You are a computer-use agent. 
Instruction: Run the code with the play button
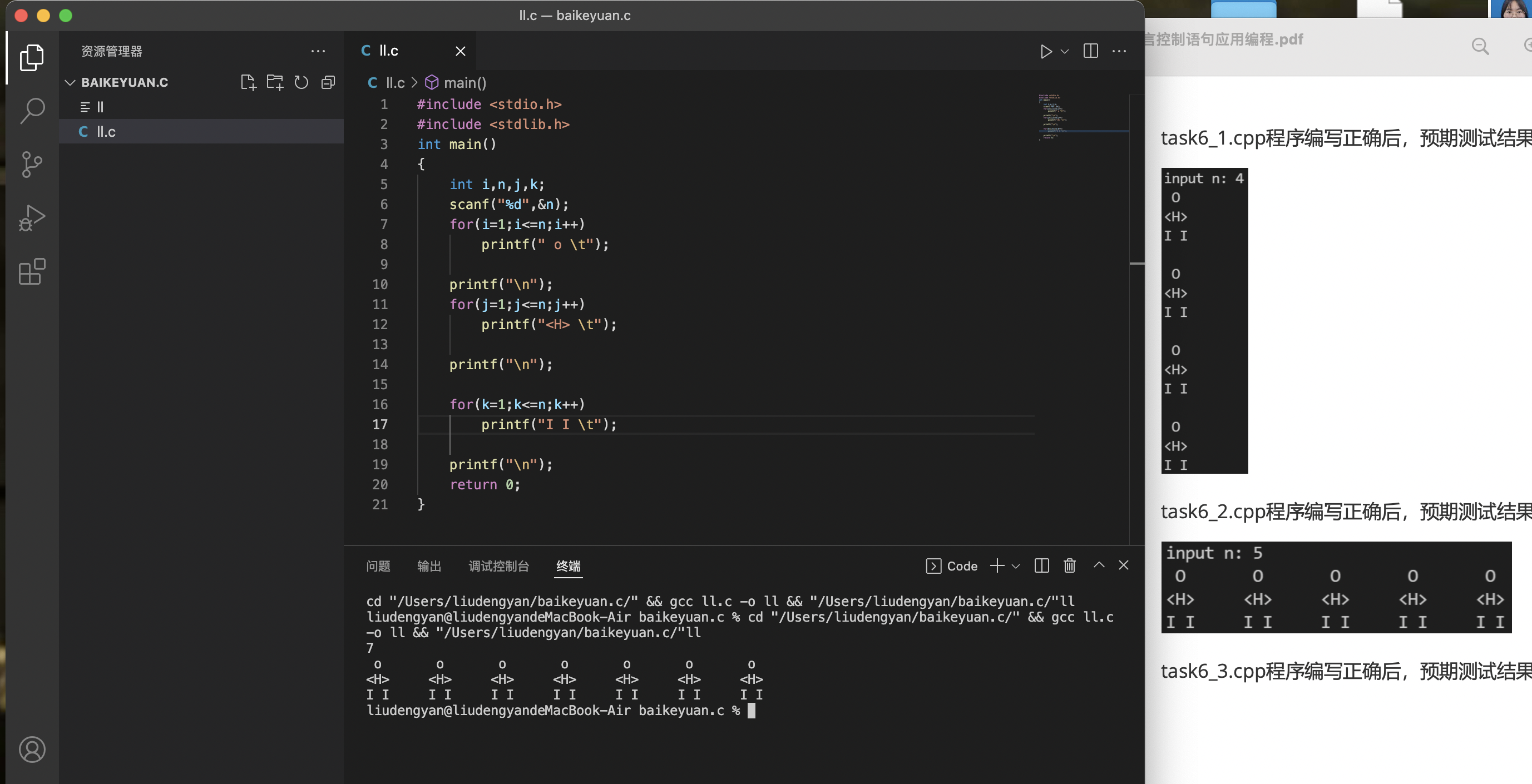pos(1045,51)
